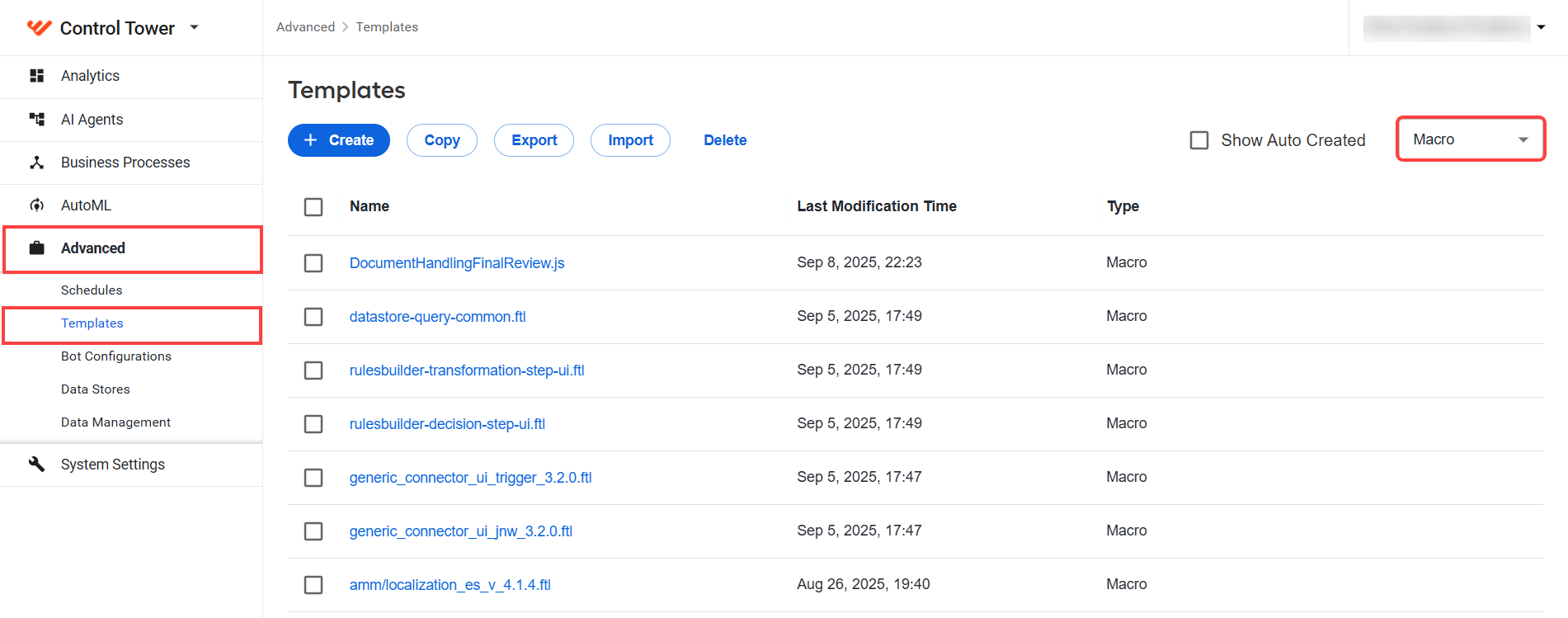Click Macro type cell of DocumentHandlingFinalReview.js
1568x618 pixels.
click(1127, 262)
